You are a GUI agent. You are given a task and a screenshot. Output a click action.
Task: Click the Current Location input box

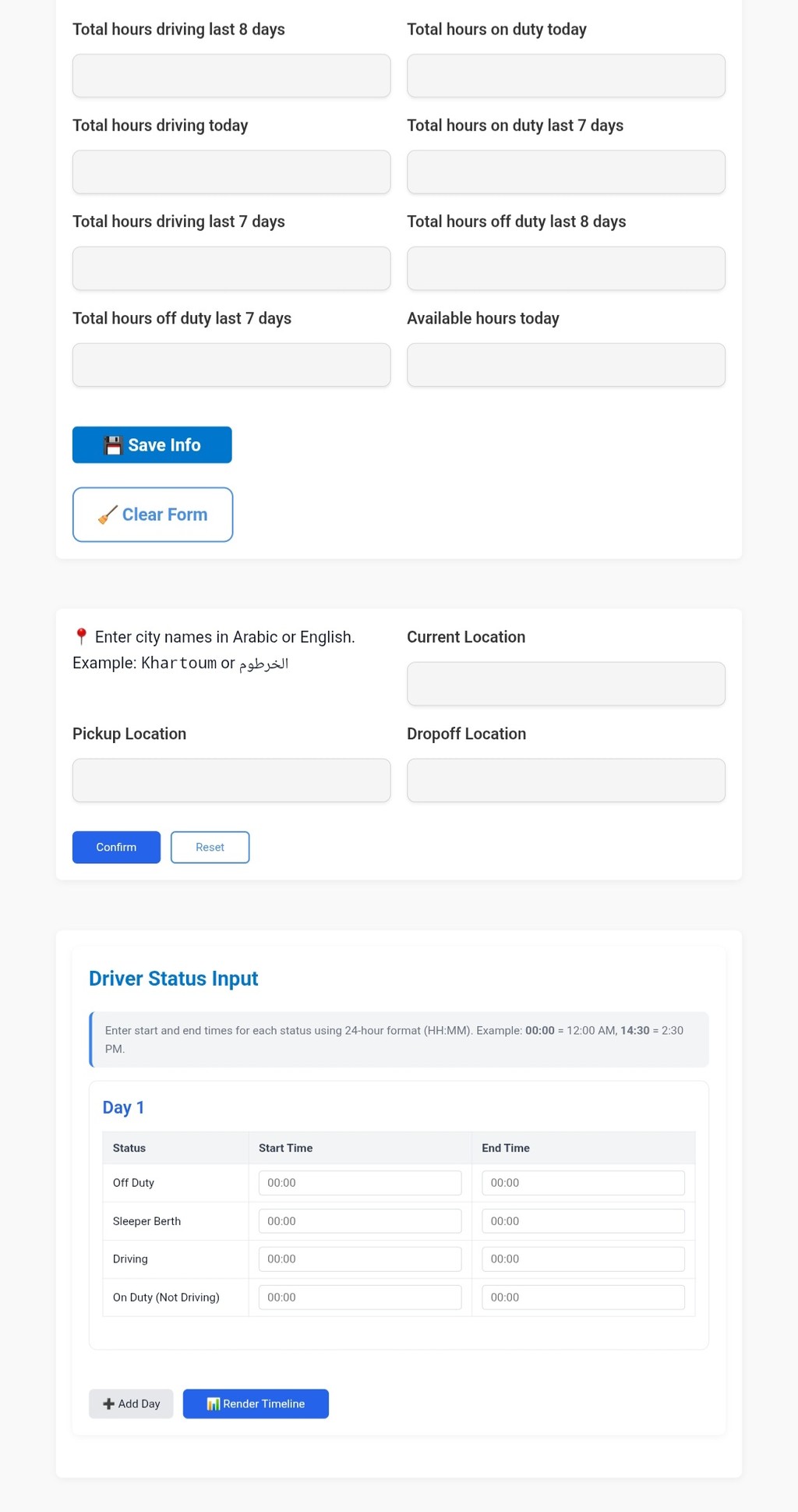coord(566,684)
